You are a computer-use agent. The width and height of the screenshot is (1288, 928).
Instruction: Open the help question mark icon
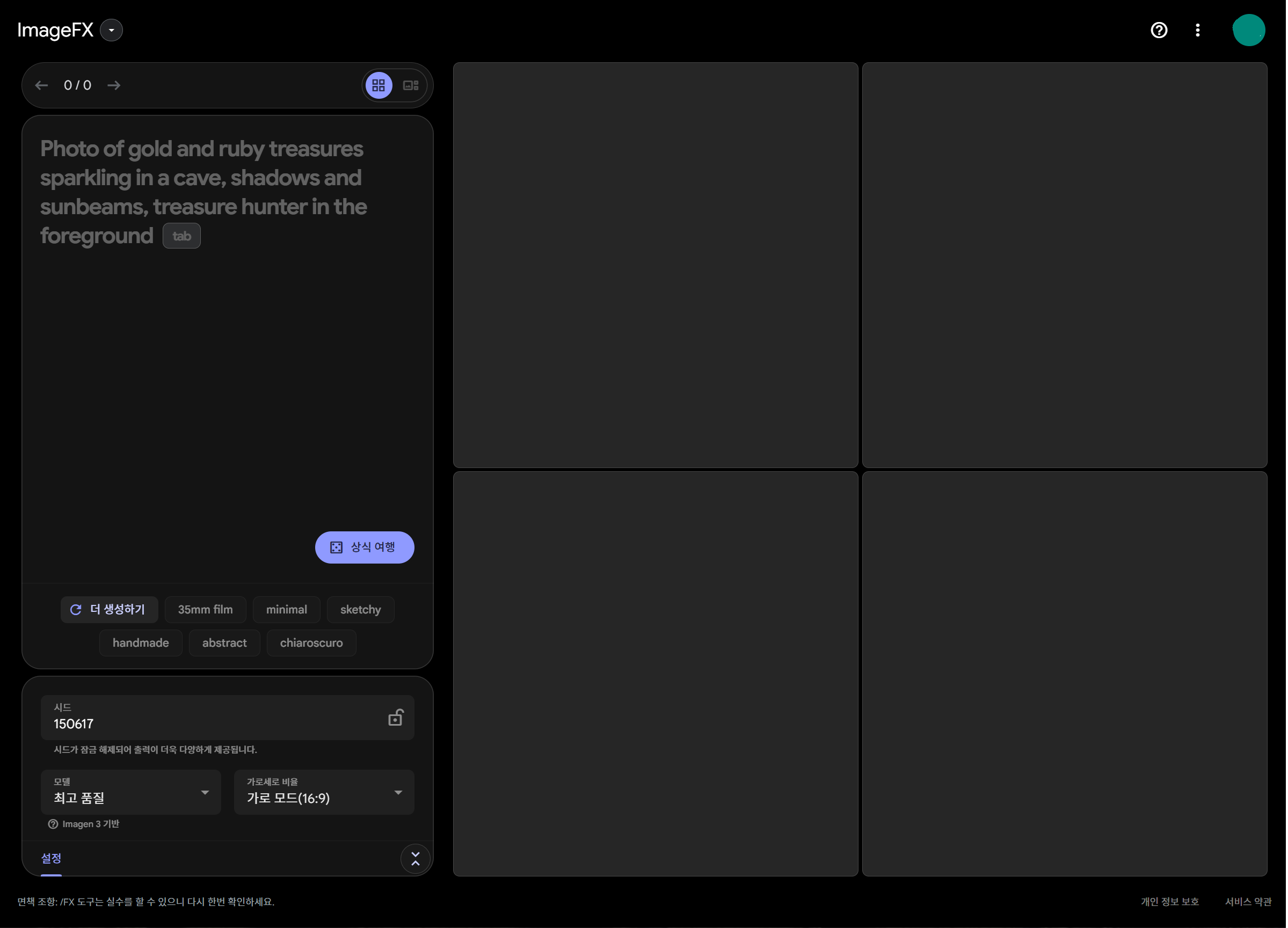click(x=1159, y=30)
